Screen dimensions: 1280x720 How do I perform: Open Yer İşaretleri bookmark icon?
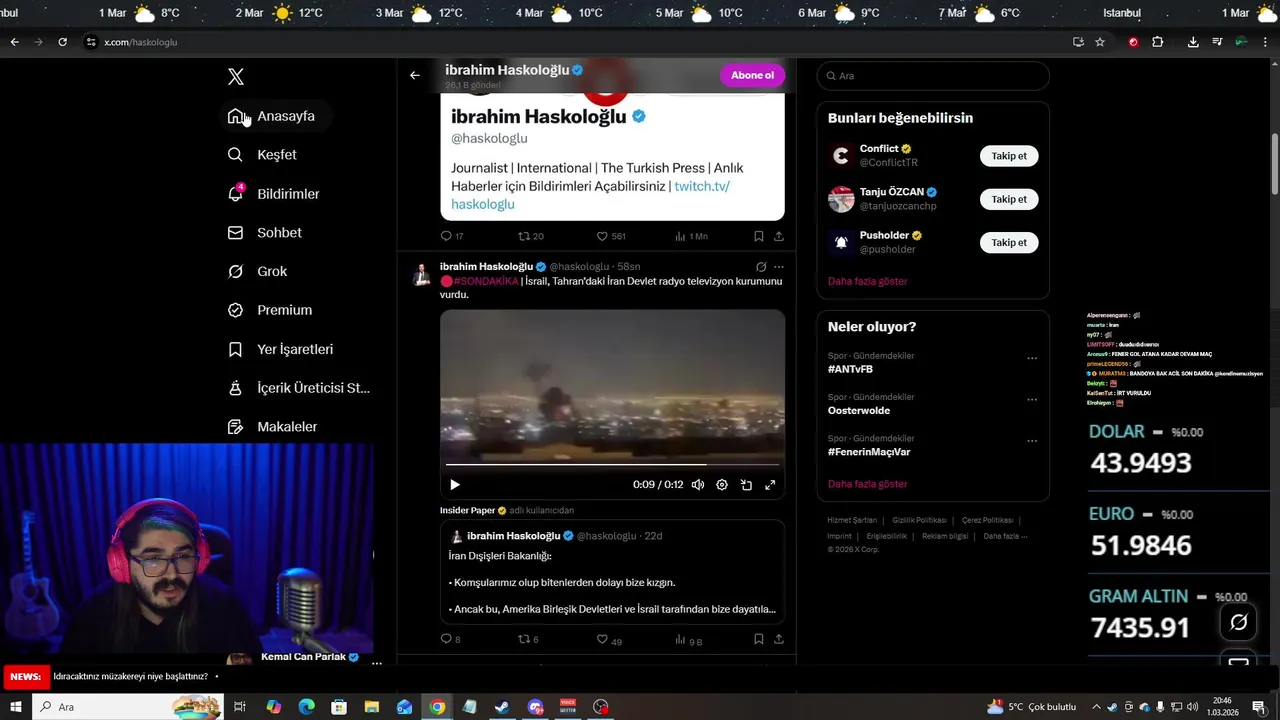click(x=235, y=349)
